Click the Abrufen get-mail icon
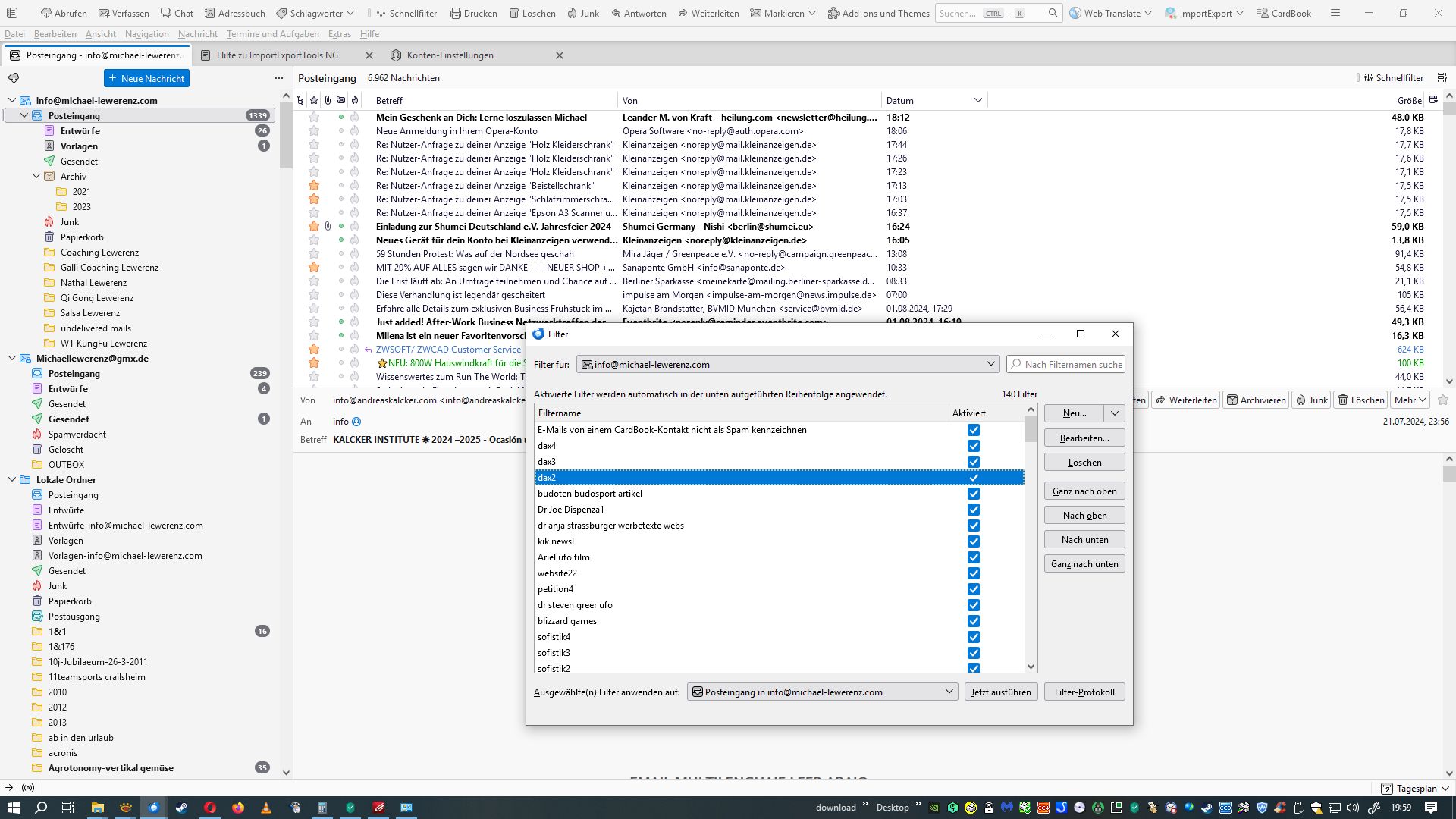1456x819 pixels. pyautogui.click(x=46, y=13)
